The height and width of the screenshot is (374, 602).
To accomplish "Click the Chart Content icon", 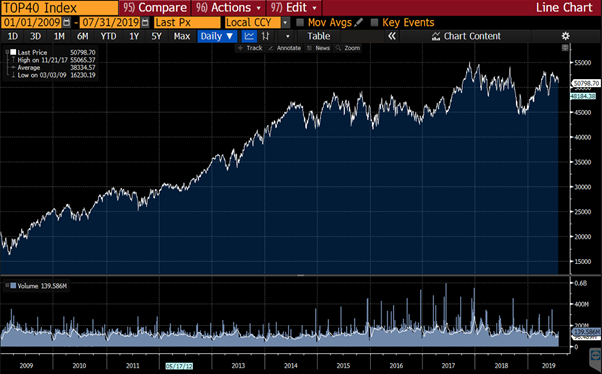I will click(436, 36).
